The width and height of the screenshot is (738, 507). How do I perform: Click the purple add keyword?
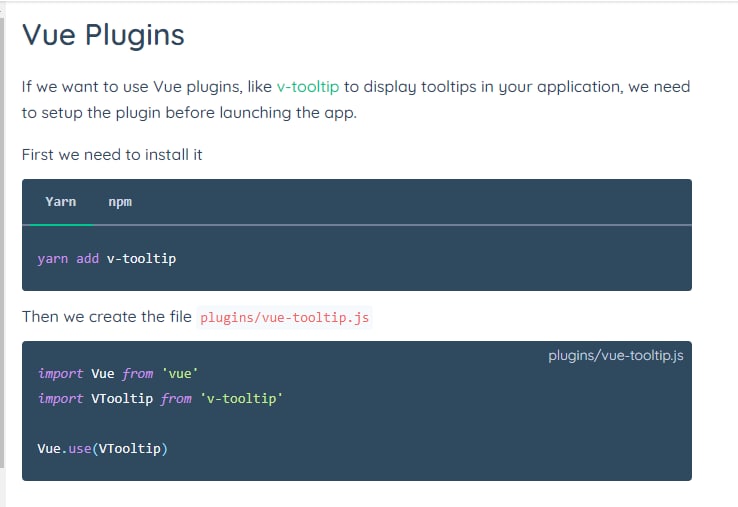coord(88,258)
